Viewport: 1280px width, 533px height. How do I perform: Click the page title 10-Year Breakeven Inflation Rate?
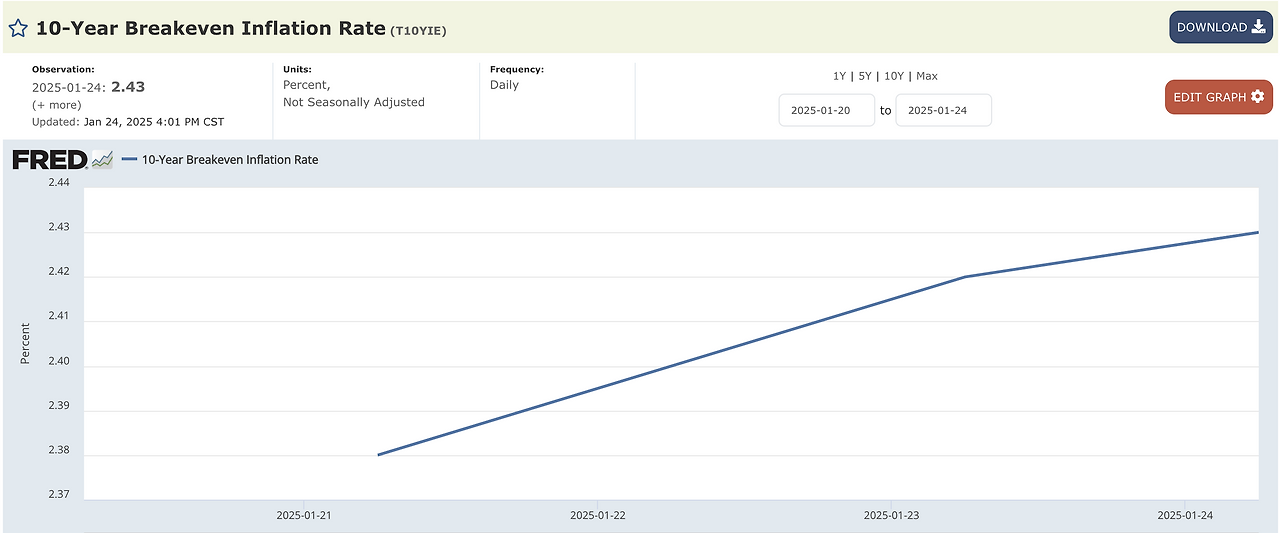click(x=211, y=28)
